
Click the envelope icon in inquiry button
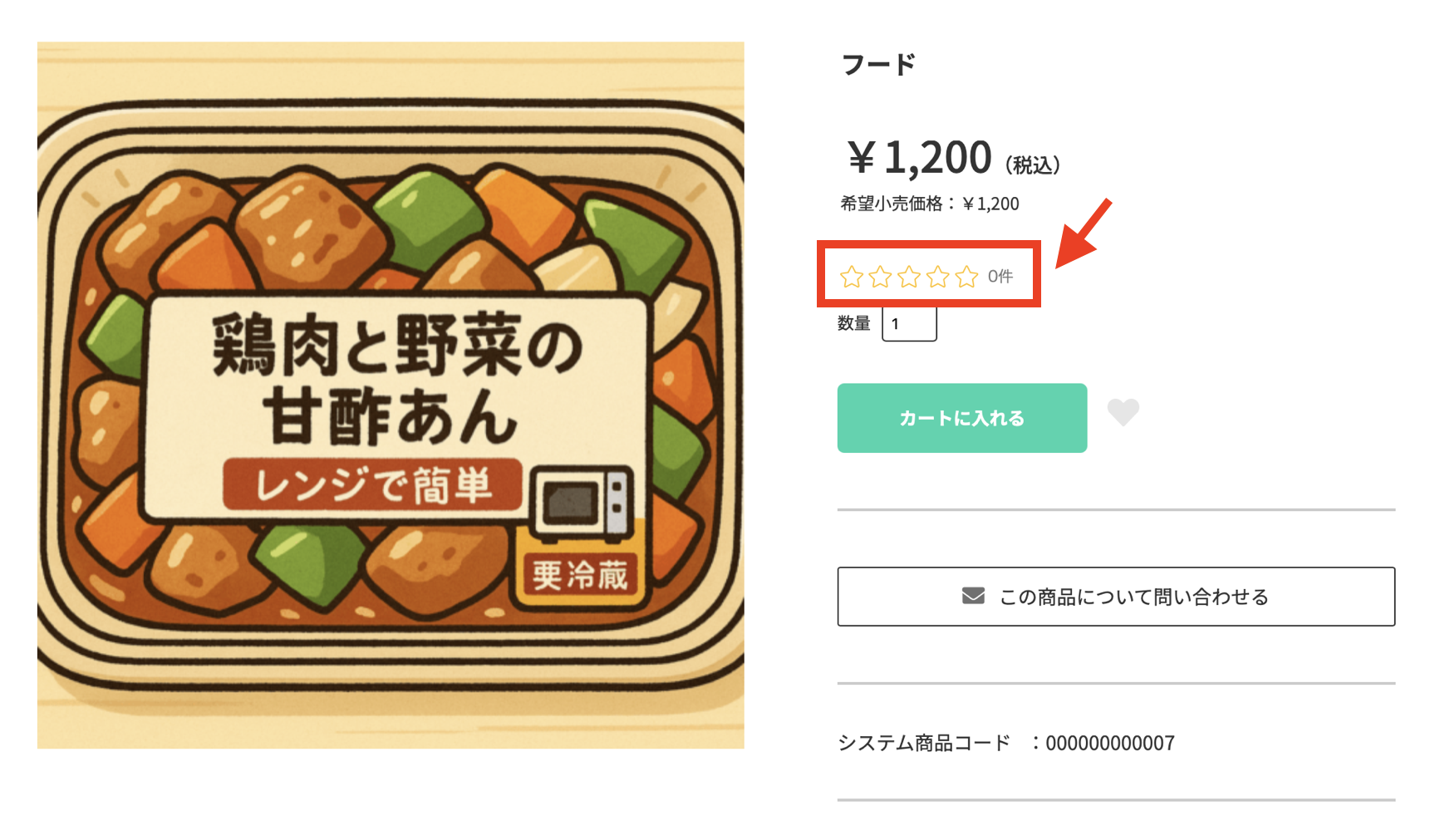[x=973, y=596]
